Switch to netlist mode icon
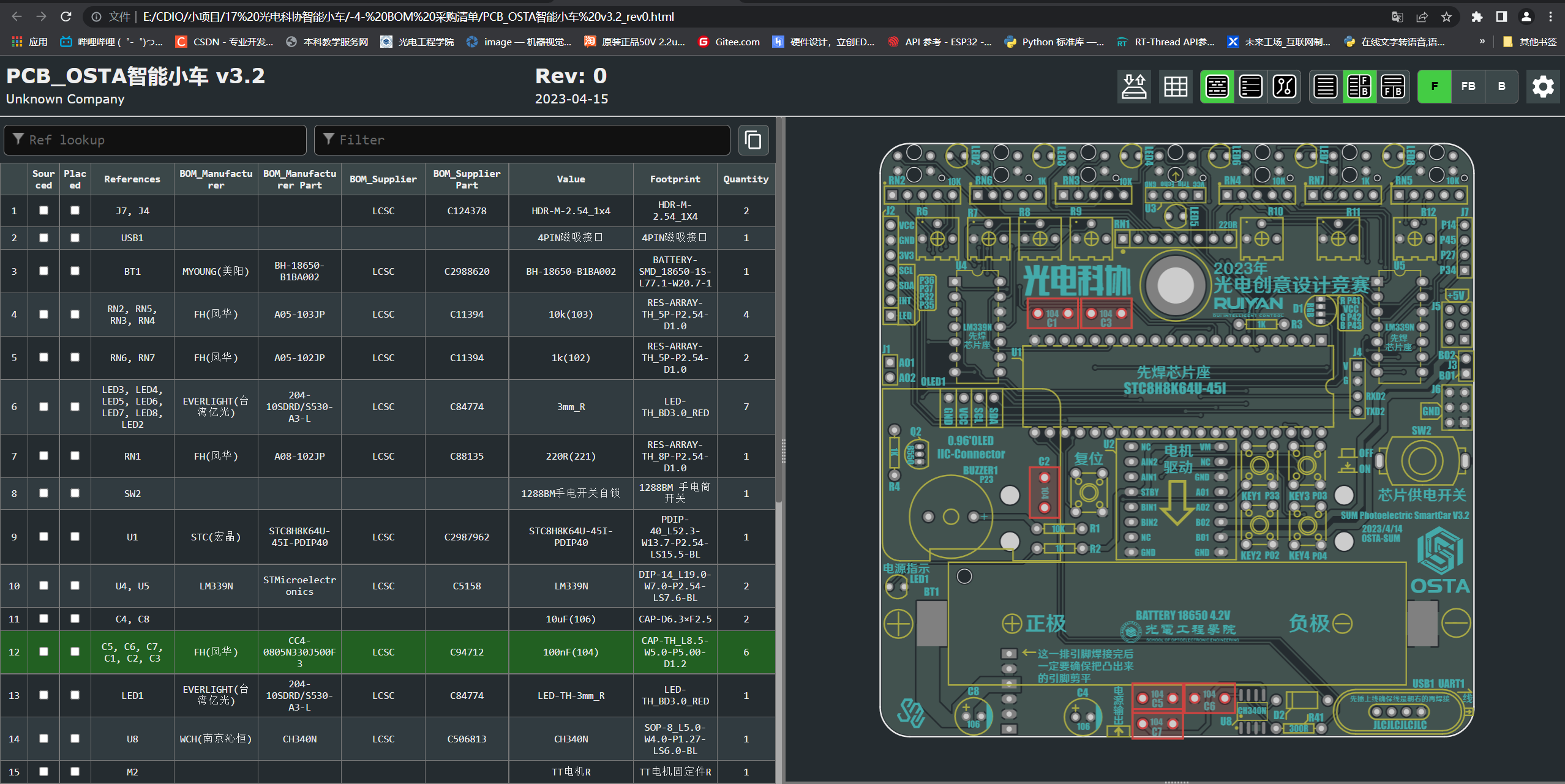 (1284, 87)
